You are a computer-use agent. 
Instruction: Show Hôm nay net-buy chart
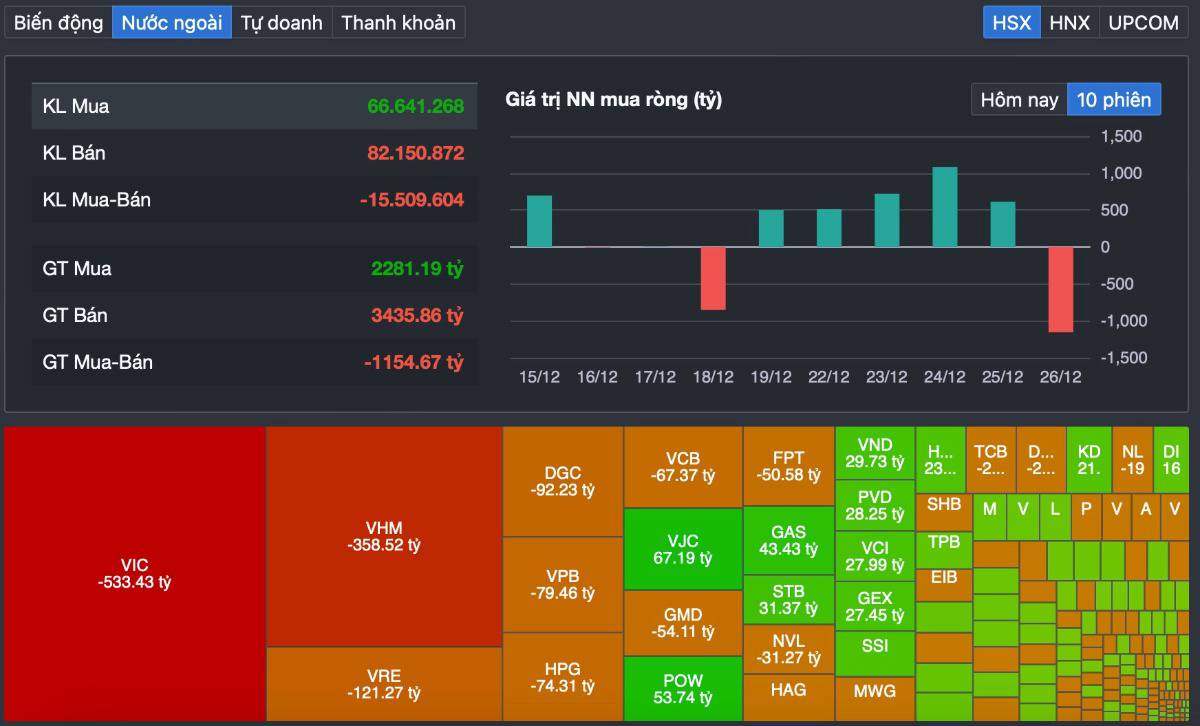1019,99
